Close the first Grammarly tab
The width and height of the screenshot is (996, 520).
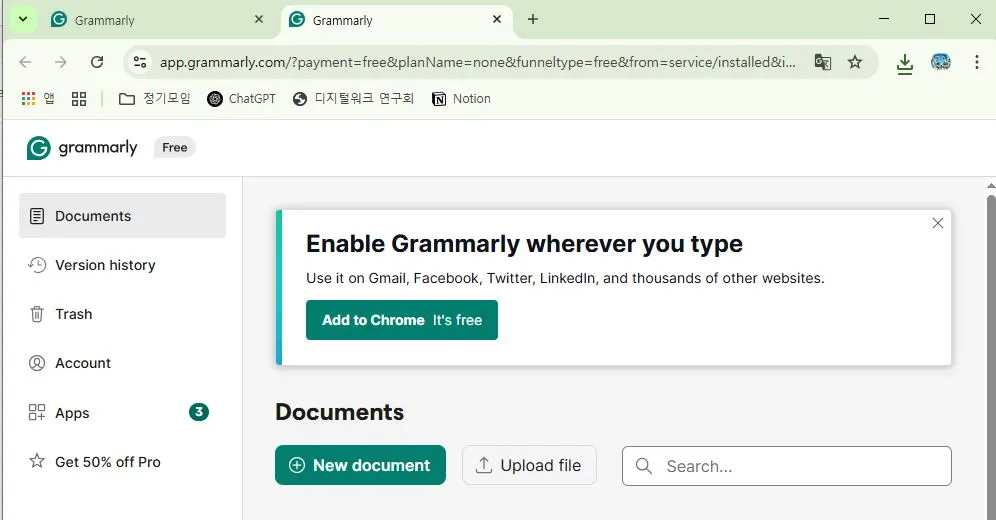pos(259,20)
